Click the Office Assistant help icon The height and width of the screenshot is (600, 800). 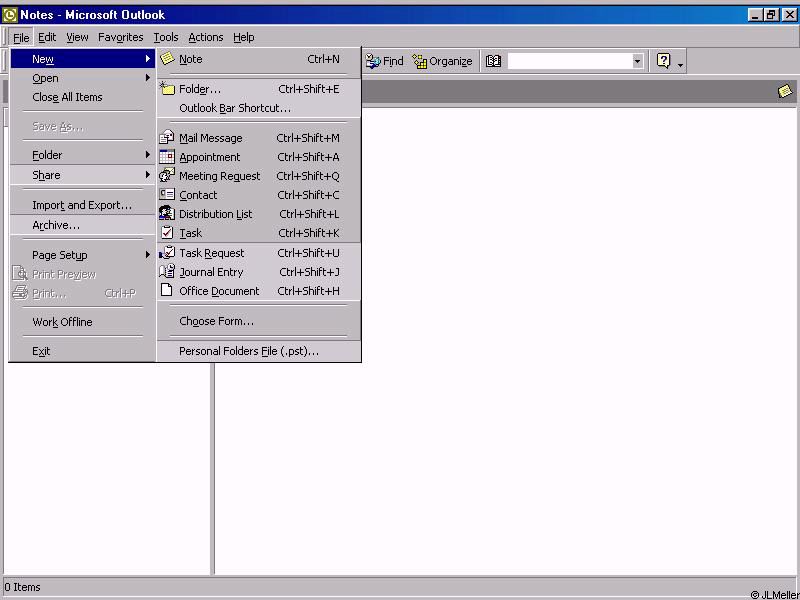[663, 61]
